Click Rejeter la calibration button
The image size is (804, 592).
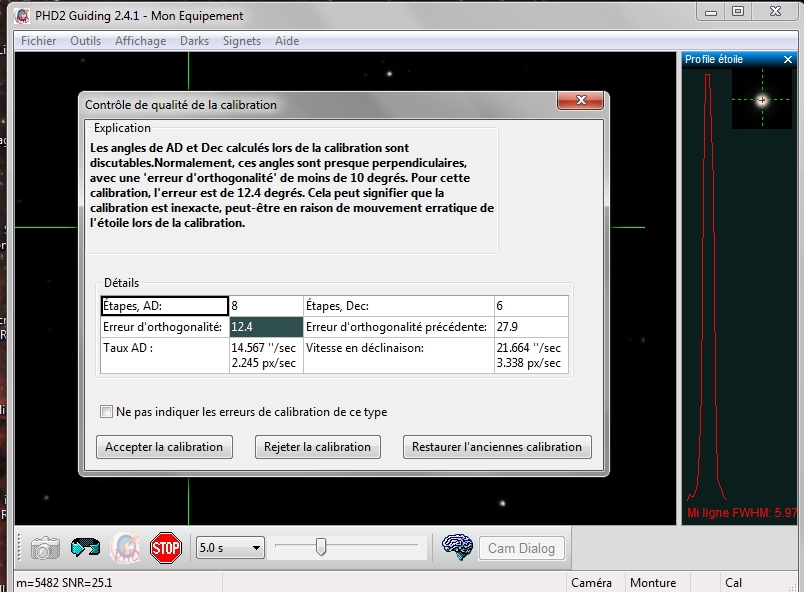coord(317,447)
